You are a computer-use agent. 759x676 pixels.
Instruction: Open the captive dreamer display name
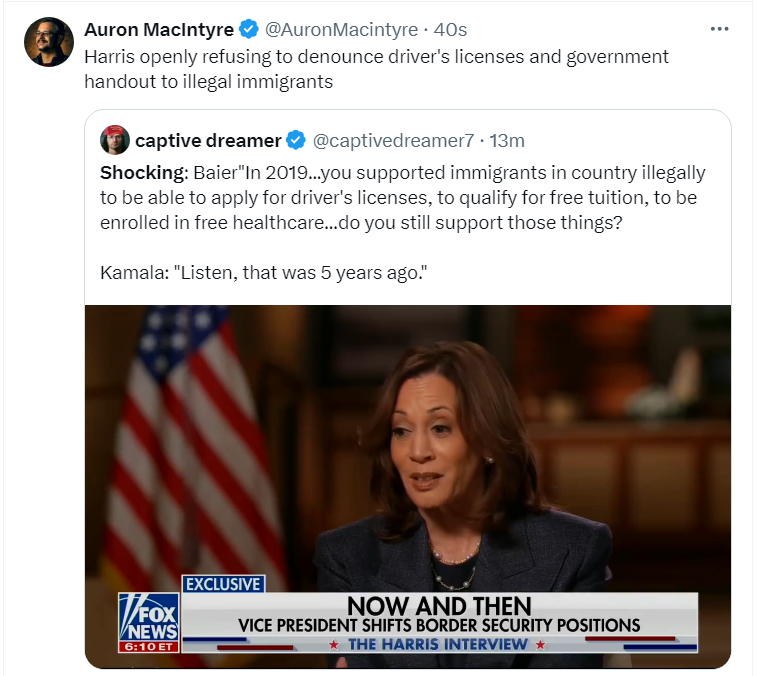(x=208, y=140)
